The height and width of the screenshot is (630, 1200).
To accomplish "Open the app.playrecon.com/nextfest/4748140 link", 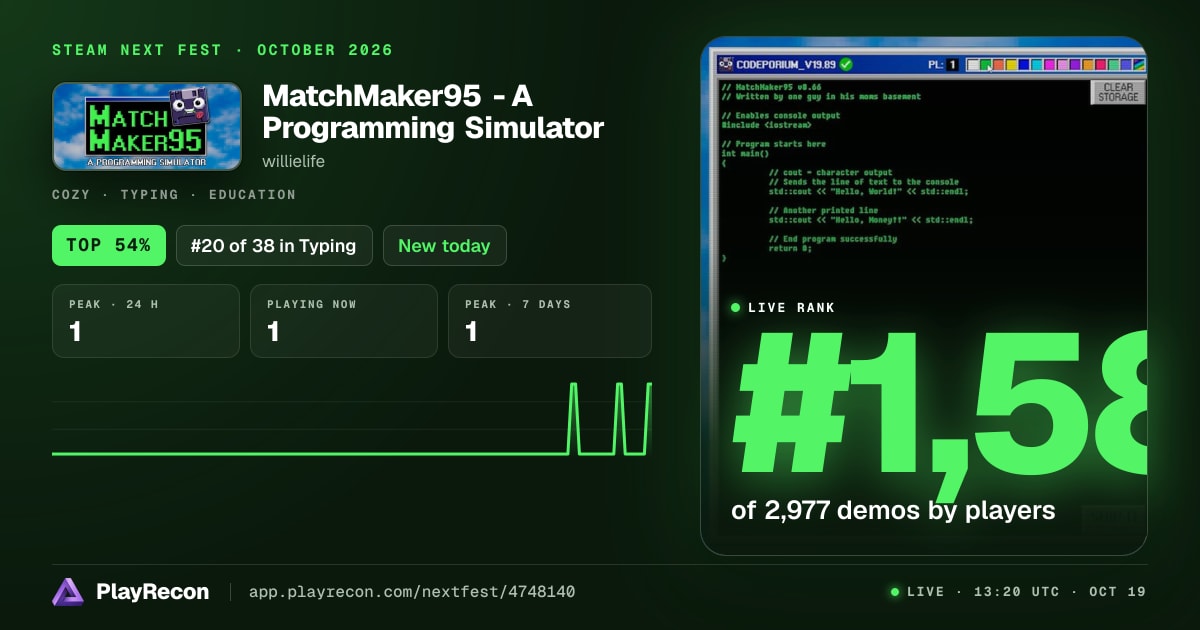I will [412, 592].
